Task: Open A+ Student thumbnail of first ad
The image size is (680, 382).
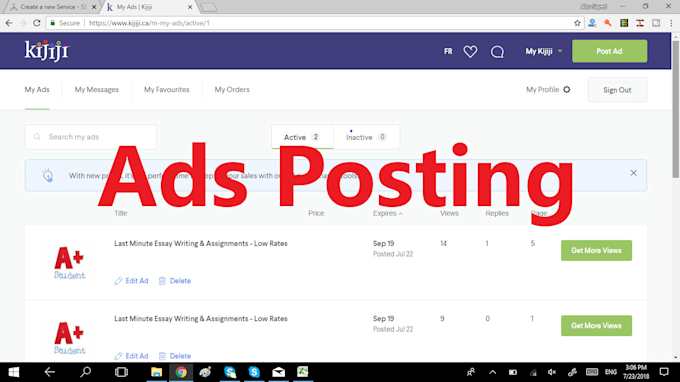Action: click(x=69, y=263)
